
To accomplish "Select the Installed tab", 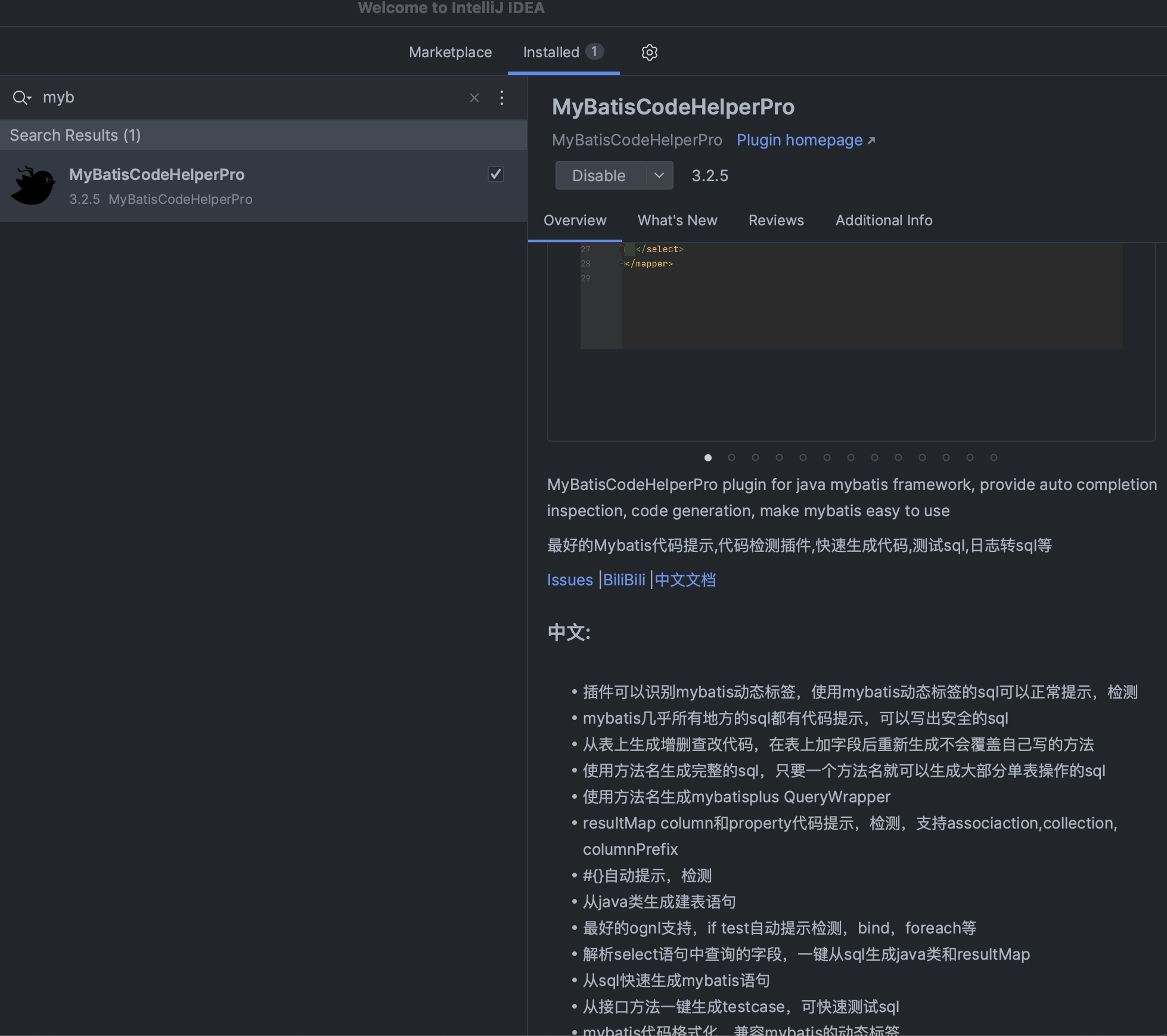I will pyautogui.click(x=551, y=52).
